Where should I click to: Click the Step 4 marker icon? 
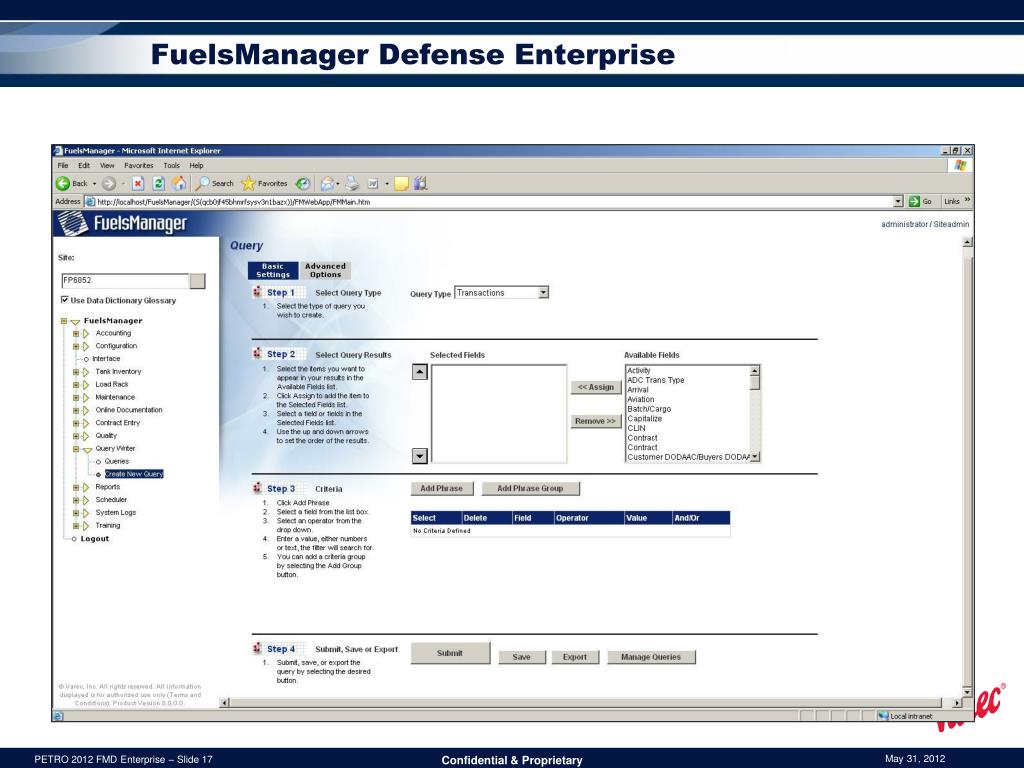click(257, 648)
